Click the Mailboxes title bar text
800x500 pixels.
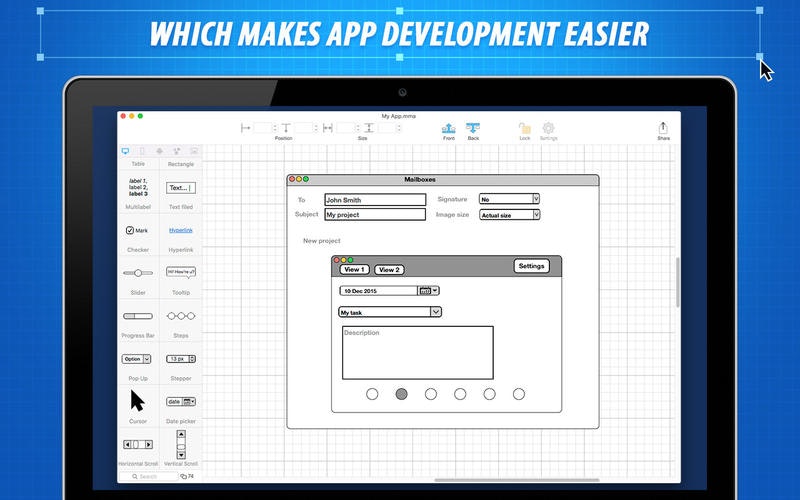(420, 180)
